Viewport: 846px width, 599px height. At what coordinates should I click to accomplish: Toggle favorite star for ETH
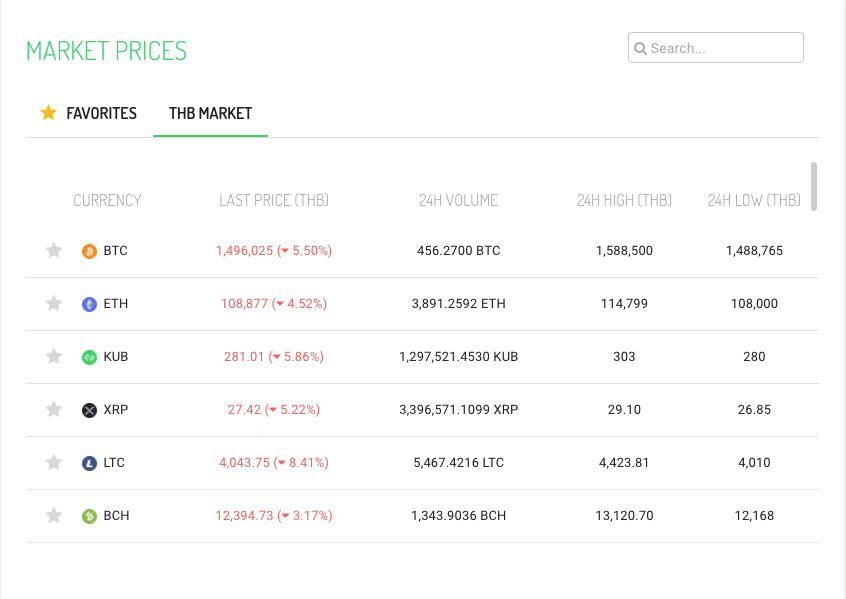54,304
